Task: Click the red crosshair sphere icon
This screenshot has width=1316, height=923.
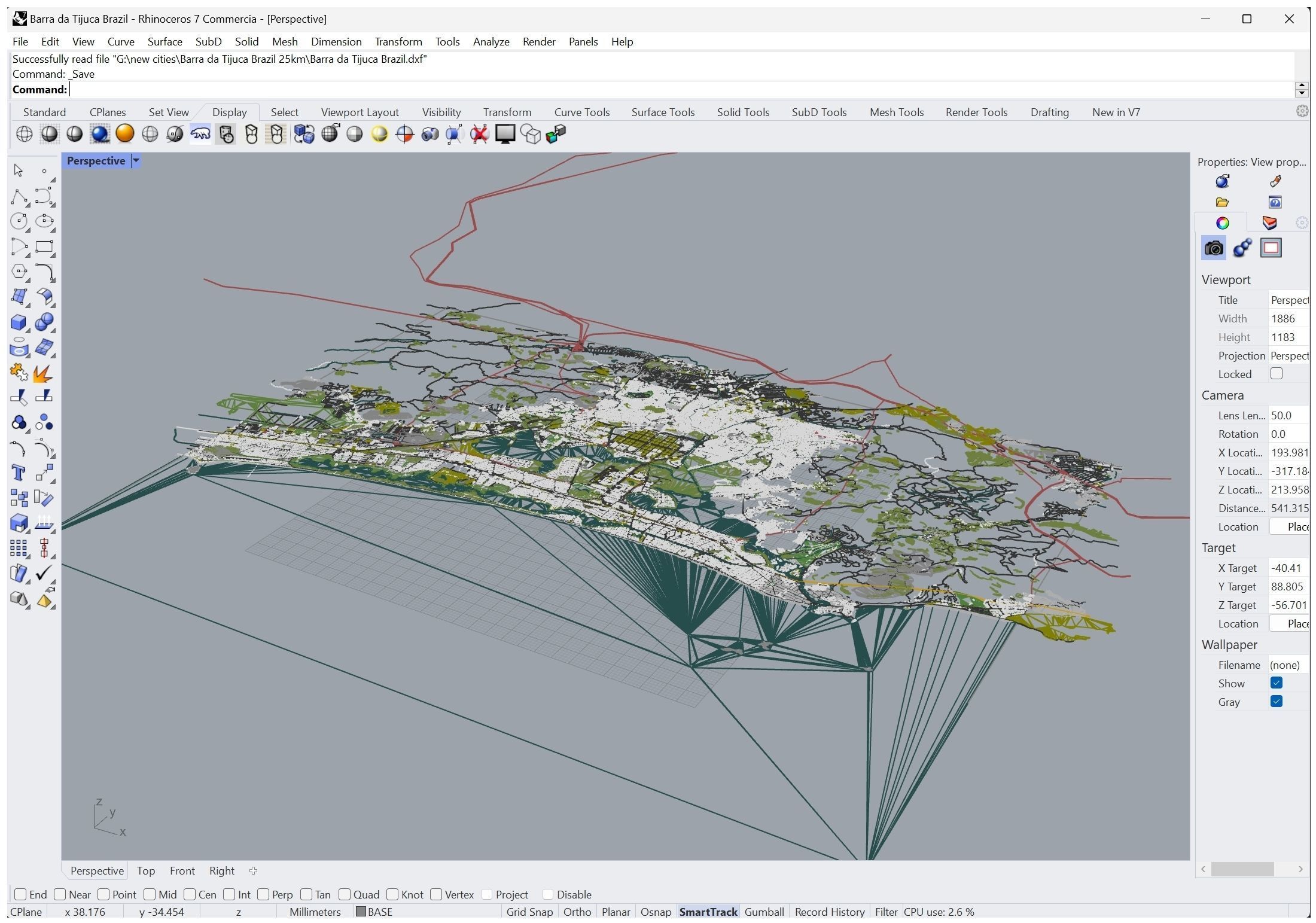Action: (405, 134)
